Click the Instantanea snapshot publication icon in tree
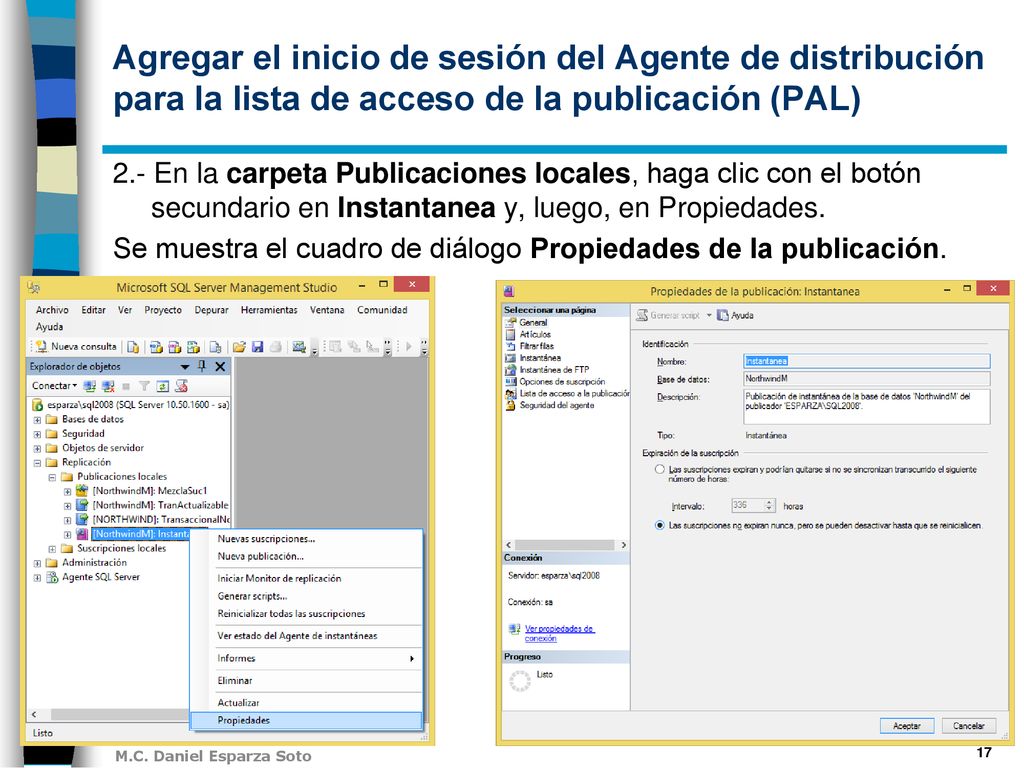 click(82, 534)
